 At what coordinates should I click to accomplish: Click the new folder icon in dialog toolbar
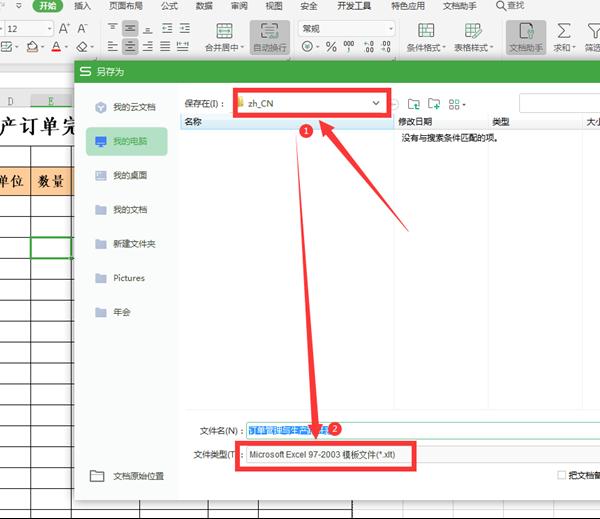coord(434,103)
